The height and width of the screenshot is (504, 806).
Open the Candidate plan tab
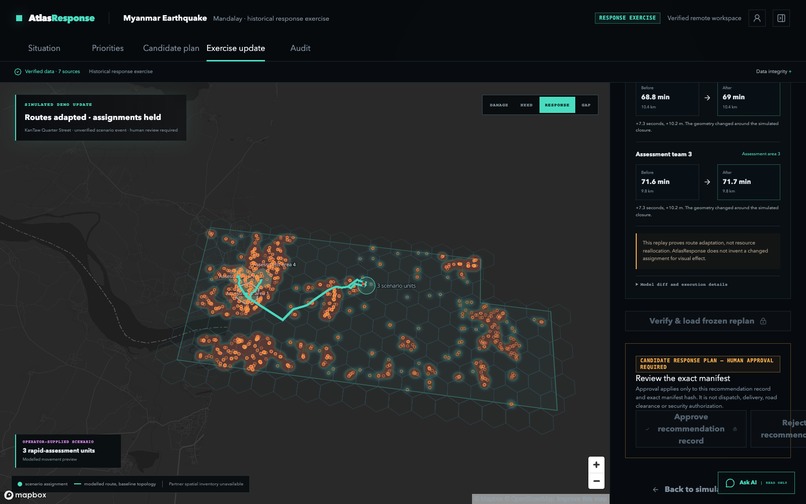171,48
